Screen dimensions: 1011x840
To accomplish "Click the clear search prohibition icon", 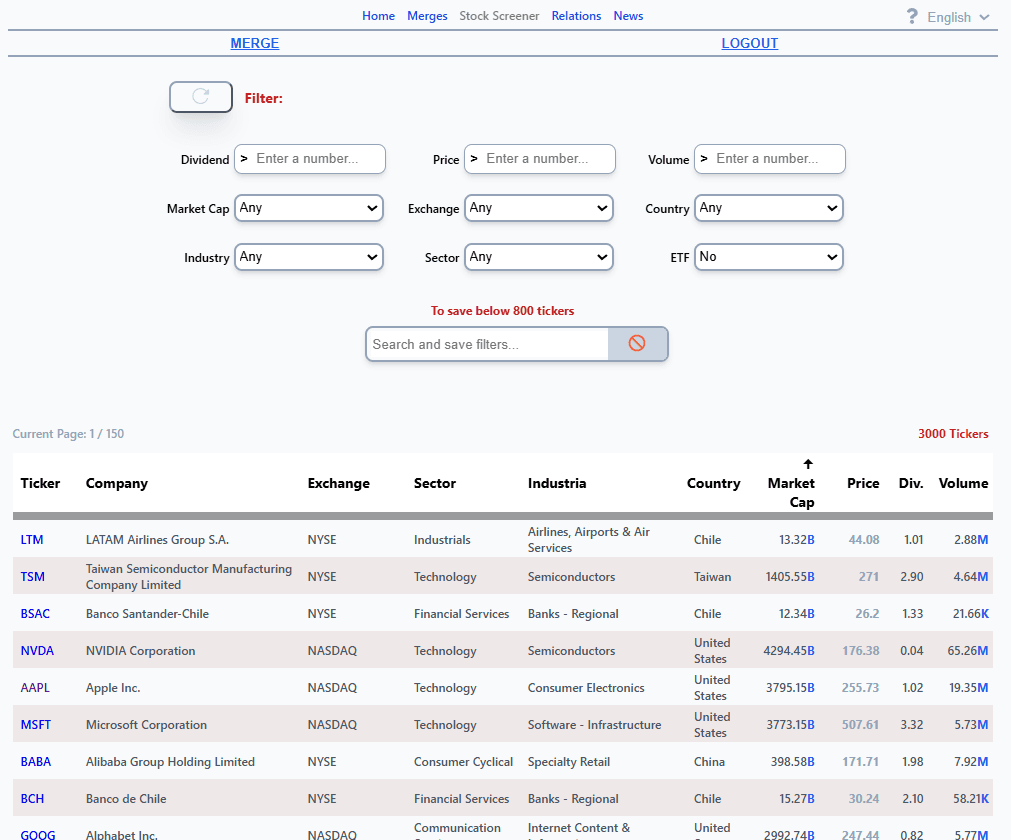I will point(637,344).
